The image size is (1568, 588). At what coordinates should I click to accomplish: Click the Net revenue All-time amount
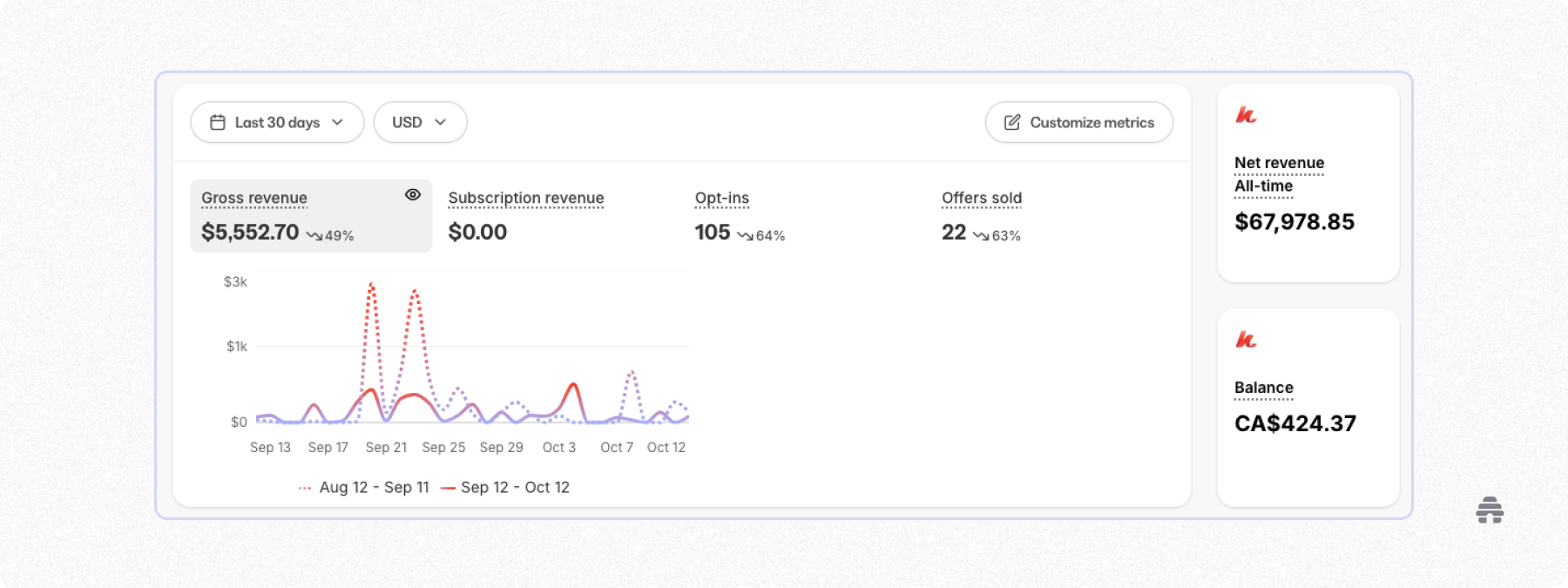pyautogui.click(x=1294, y=222)
